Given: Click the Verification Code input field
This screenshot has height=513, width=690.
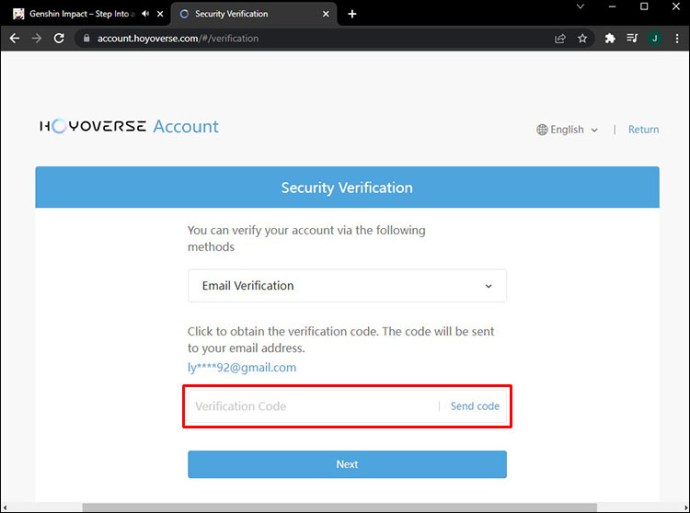Looking at the screenshot, I should point(310,406).
